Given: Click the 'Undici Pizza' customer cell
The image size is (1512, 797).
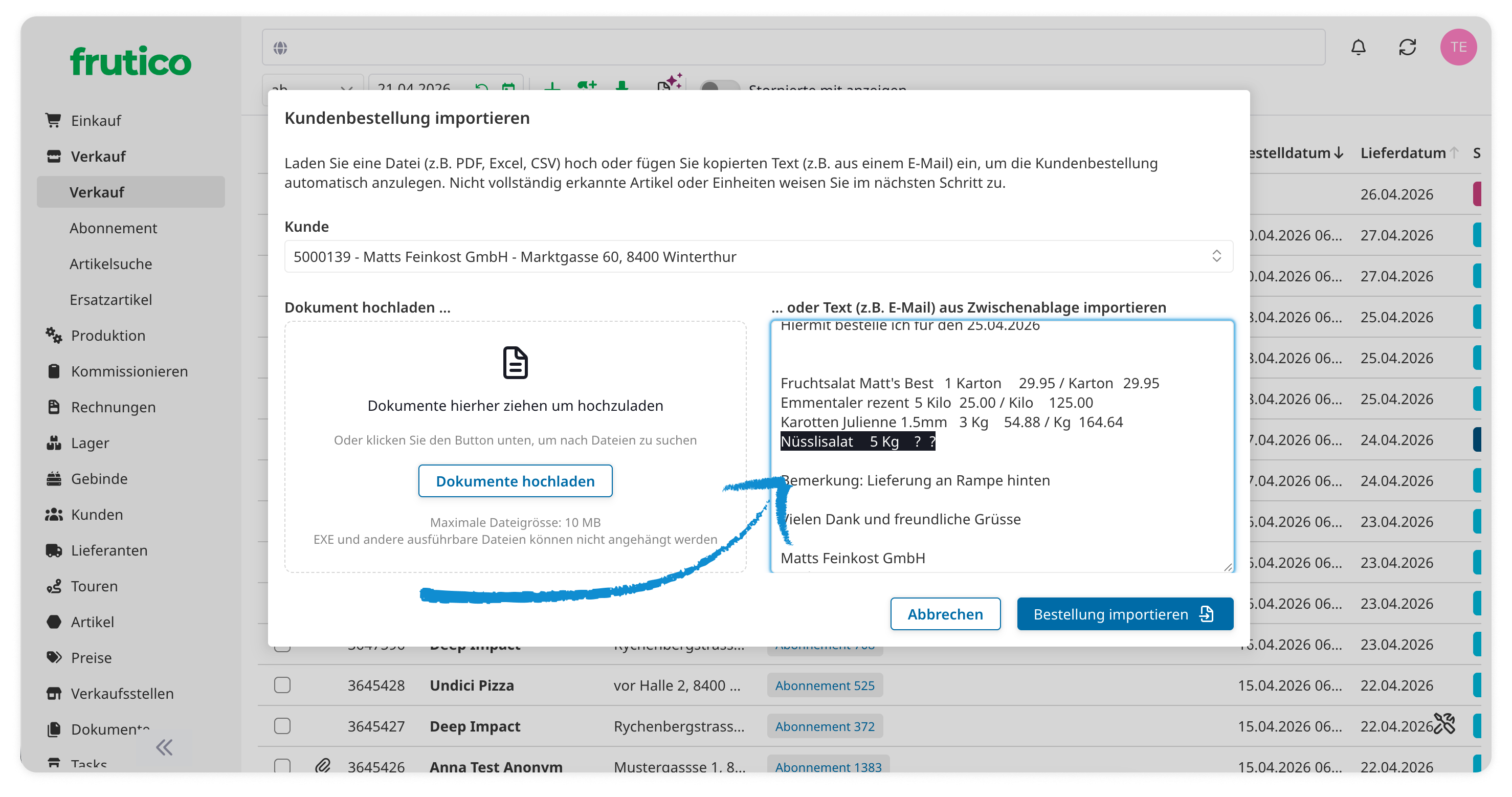Looking at the screenshot, I should coord(471,685).
